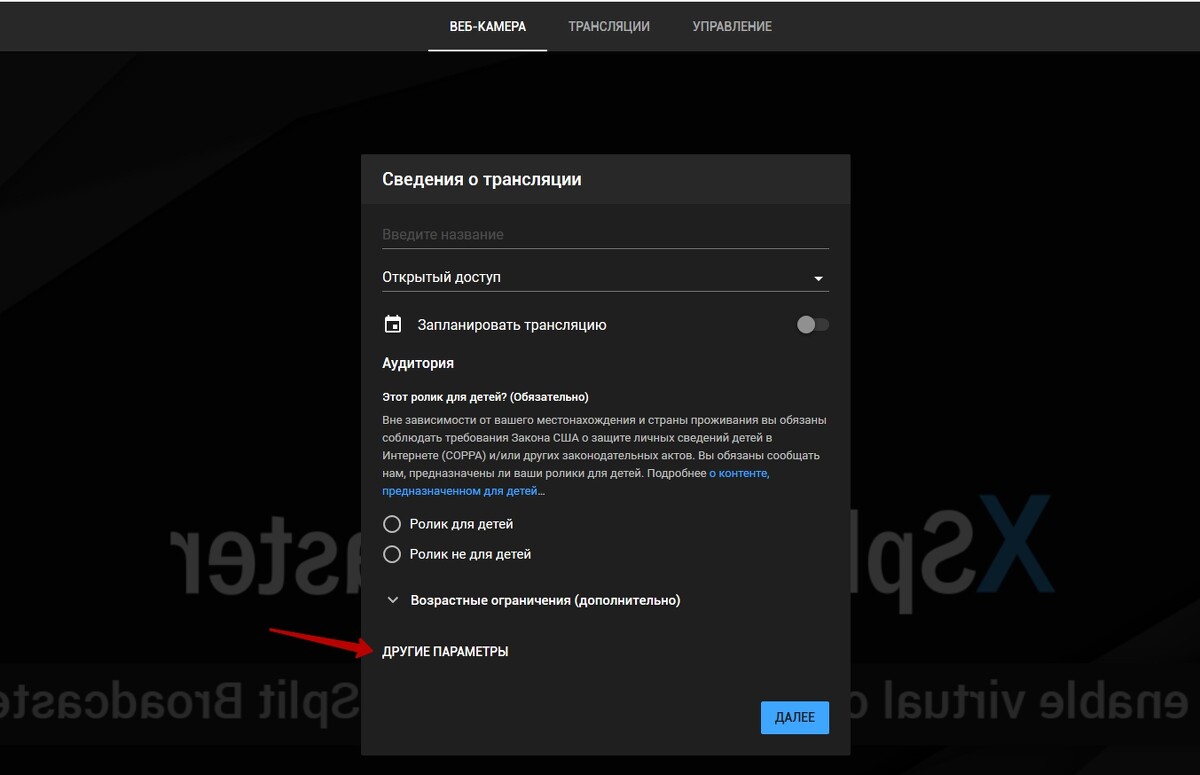Expand ДРУГИЕ ПАРАМЕТРЫ for more settings

pyautogui.click(x=445, y=652)
